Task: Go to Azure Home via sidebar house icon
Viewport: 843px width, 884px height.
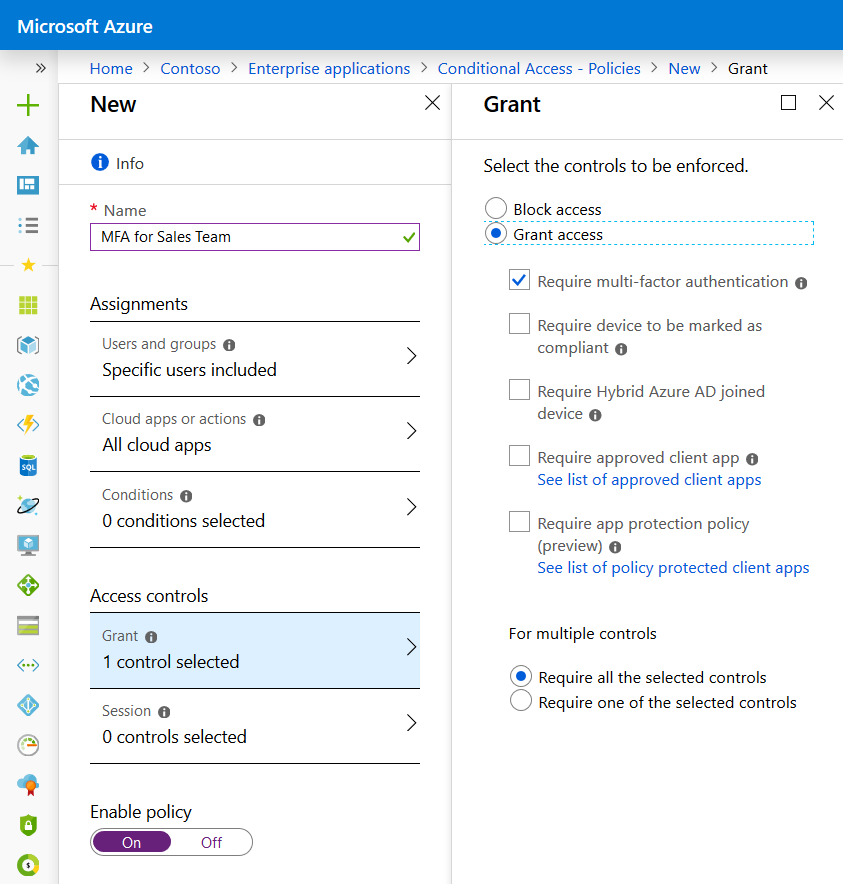Action: point(28,145)
